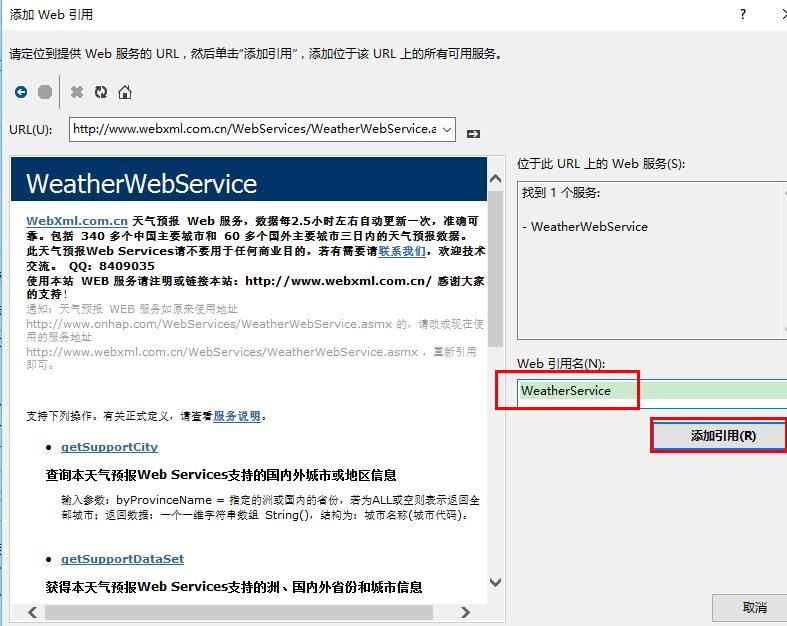Click the 添加 Web 引用 title text
The height and width of the screenshot is (626, 787).
[51, 15]
